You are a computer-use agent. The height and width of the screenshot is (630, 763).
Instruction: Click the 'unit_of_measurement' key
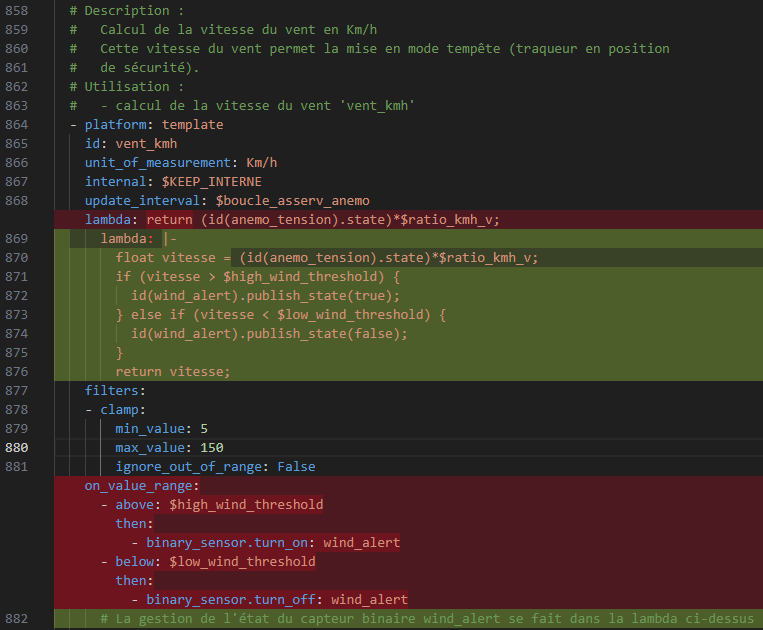pyautogui.click(x=158, y=162)
